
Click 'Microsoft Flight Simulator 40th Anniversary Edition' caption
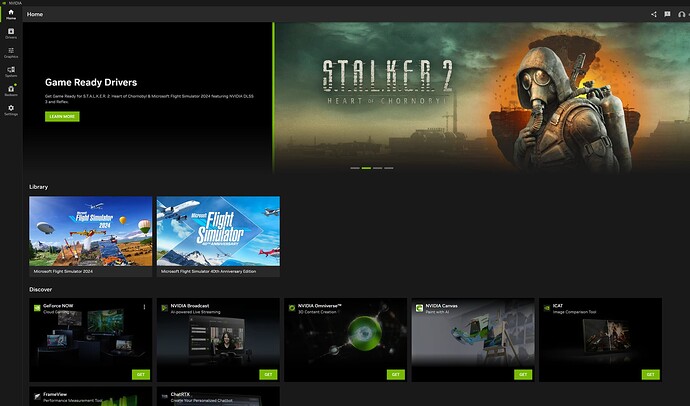click(209, 271)
